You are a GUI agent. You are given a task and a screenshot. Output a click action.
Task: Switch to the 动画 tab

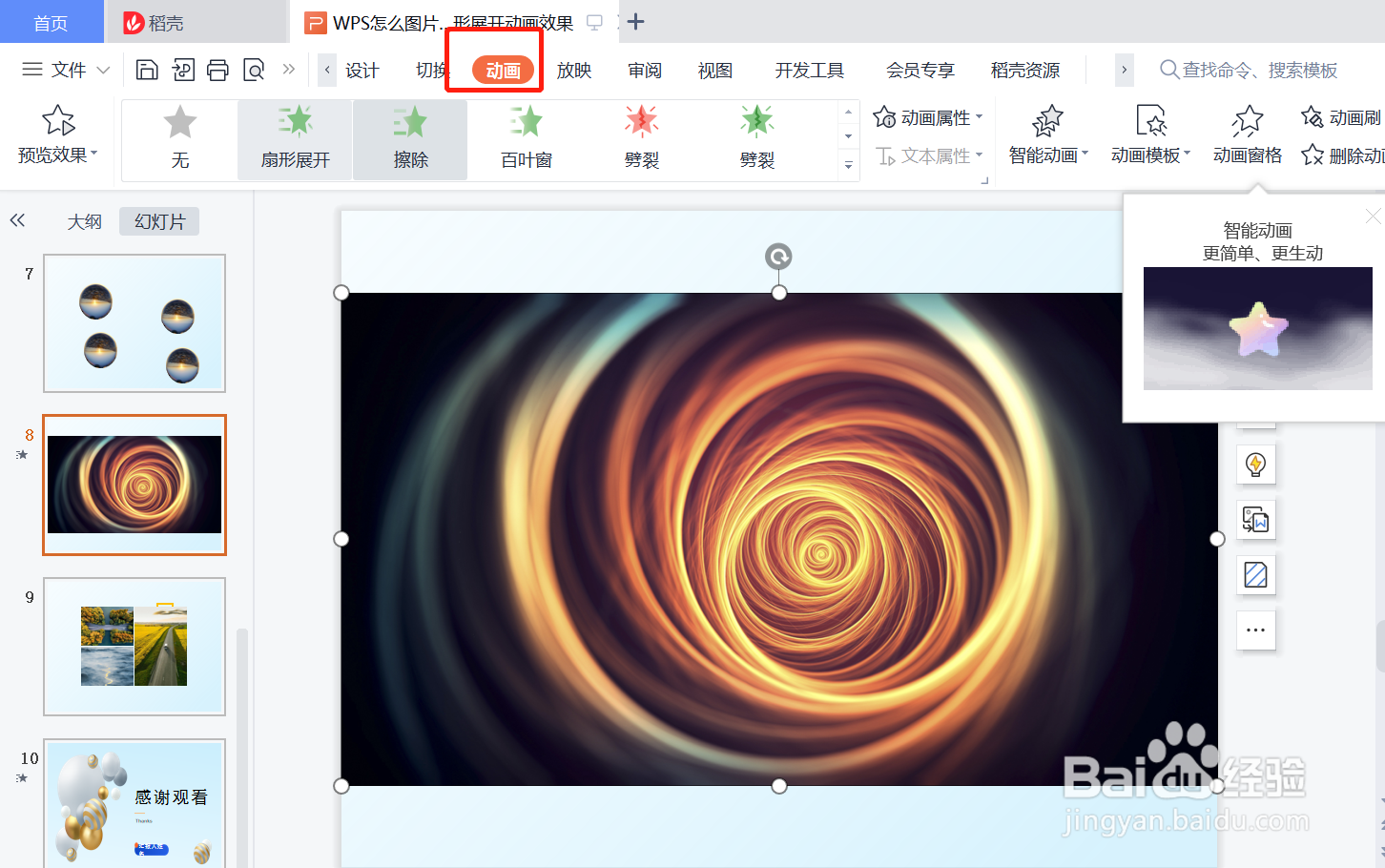click(x=503, y=71)
